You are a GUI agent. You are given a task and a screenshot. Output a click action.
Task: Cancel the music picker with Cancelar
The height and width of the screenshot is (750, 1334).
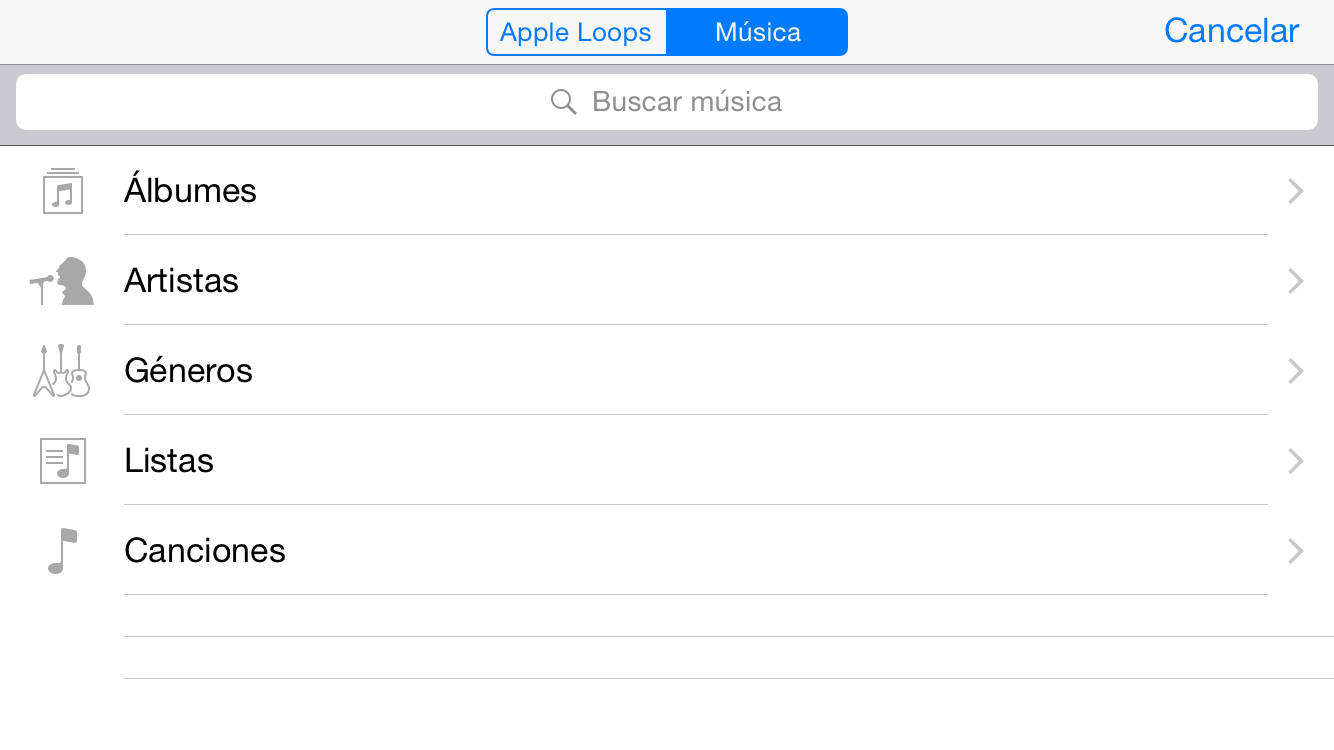click(1231, 31)
